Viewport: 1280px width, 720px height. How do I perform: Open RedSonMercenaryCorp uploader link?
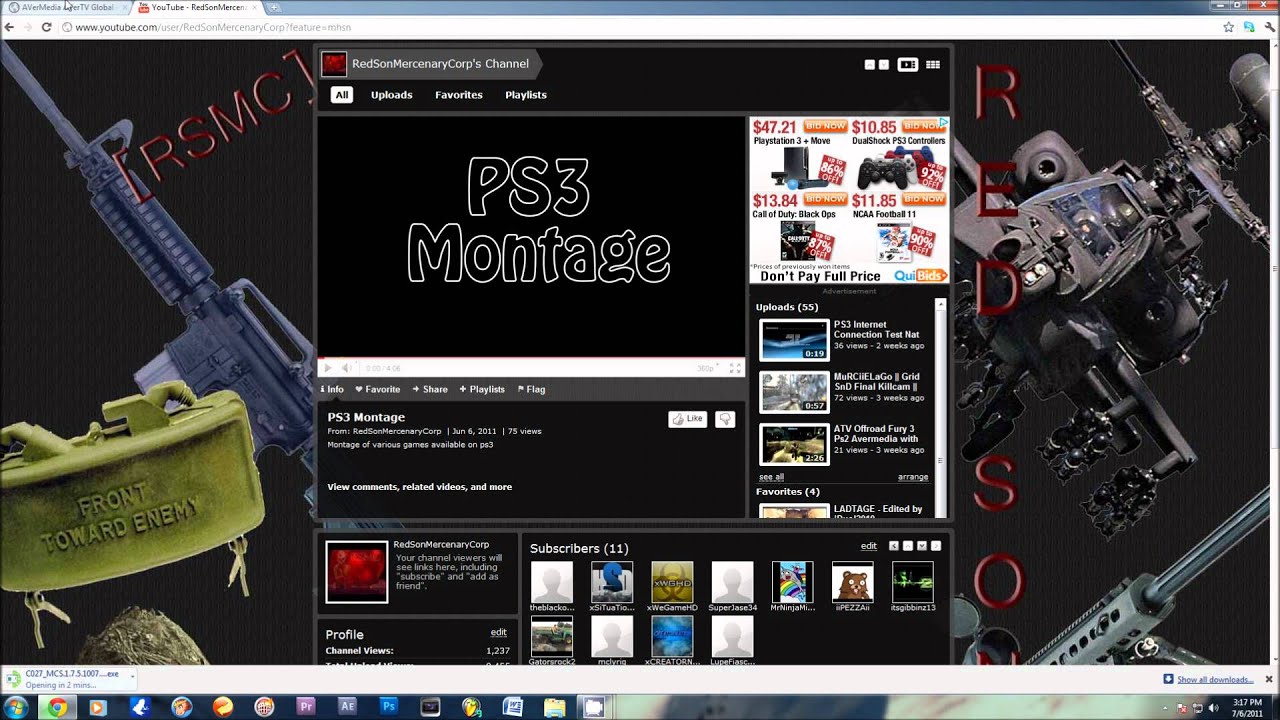(397, 431)
